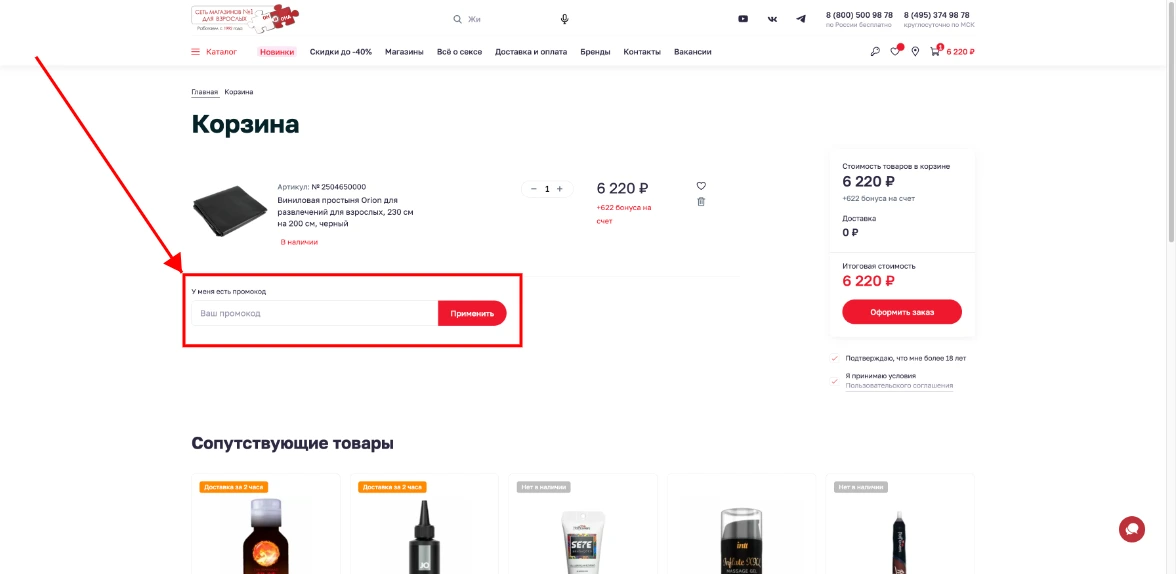Open the Telegram channel icon
The image size is (1176, 574).
pyautogui.click(x=801, y=19)
